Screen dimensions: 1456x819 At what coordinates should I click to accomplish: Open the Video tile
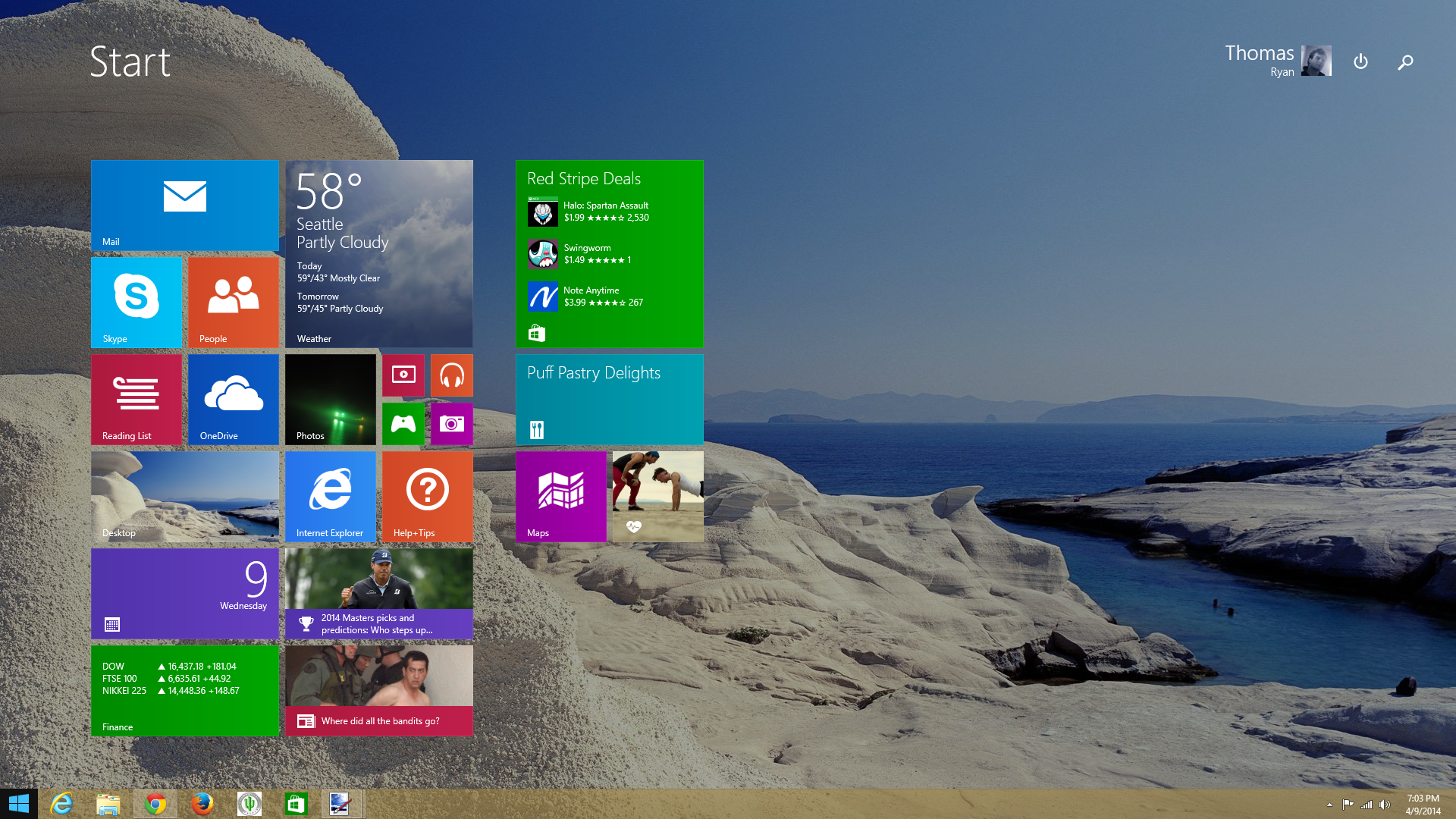(x=403, y=375)
